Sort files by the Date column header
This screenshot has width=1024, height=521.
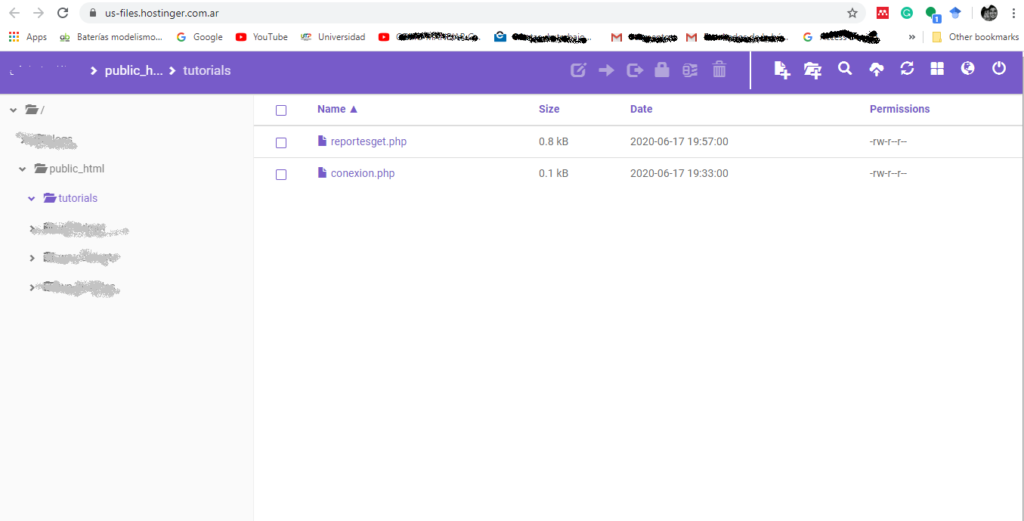641,109
